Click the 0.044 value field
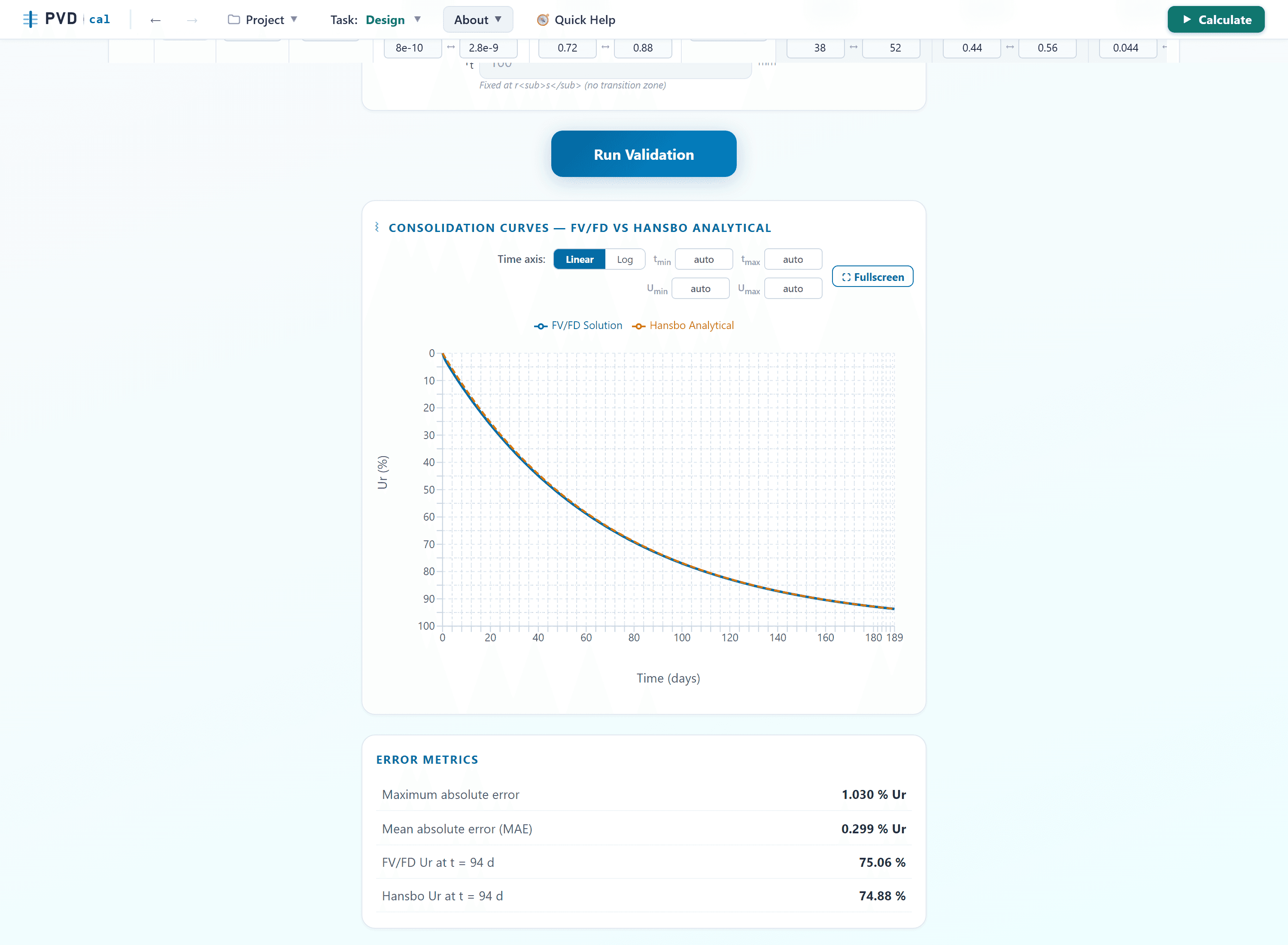The height and width of the screenshot is (945, 1288). [x=1128, y=48]
